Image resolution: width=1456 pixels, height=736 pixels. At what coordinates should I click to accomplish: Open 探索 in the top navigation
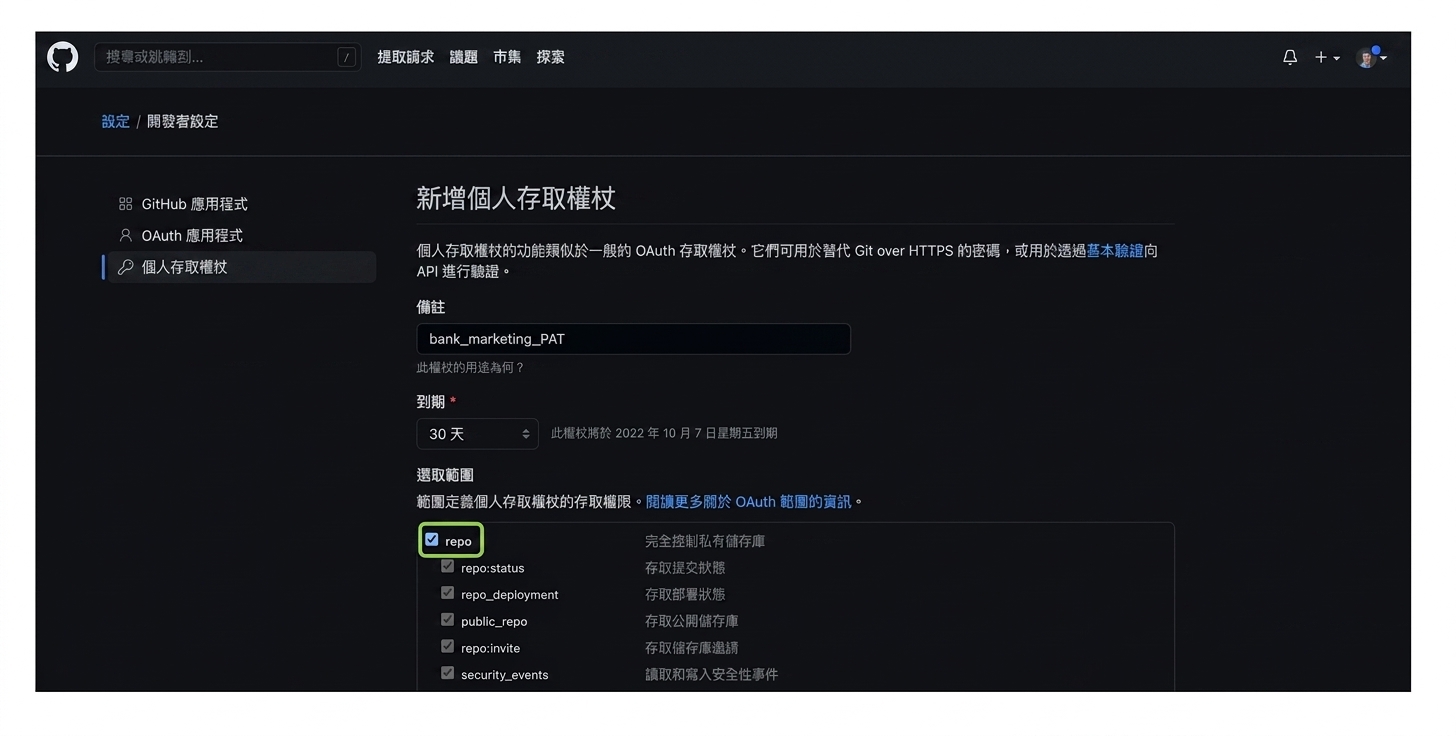[x=550, y=57]
